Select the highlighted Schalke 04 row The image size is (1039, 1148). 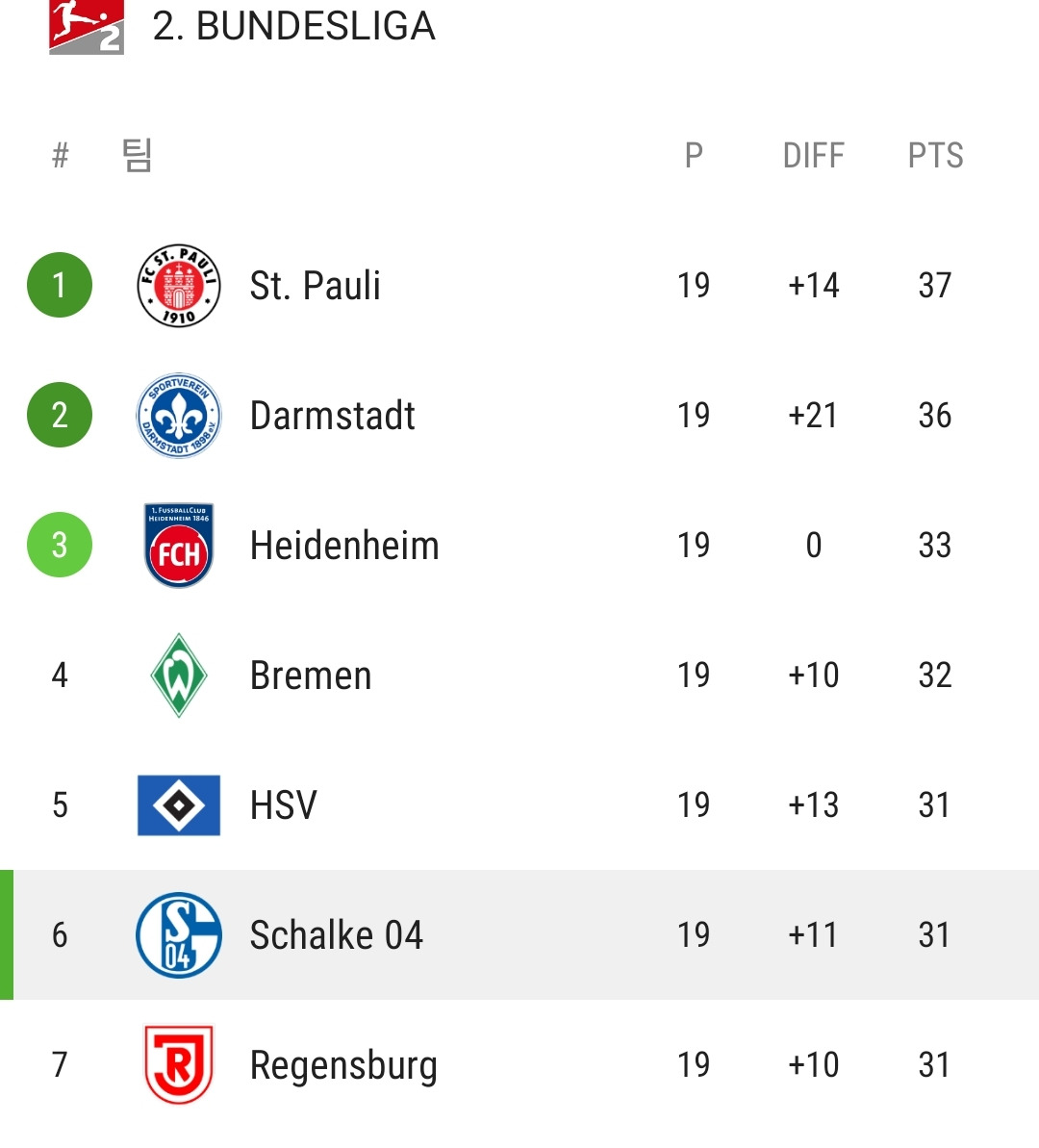point(519,935)
